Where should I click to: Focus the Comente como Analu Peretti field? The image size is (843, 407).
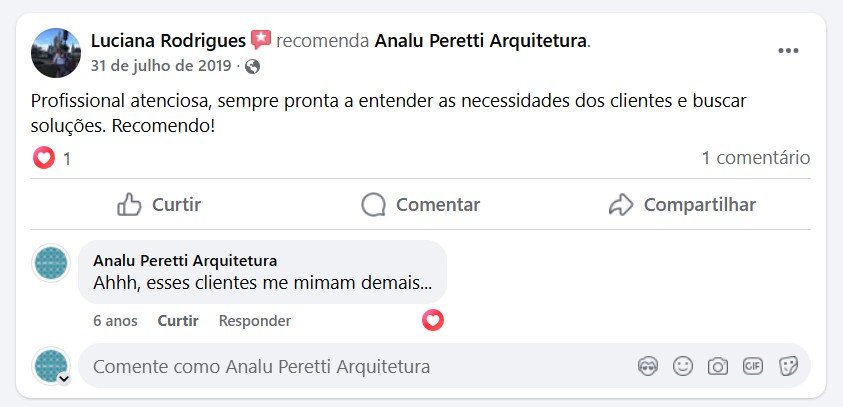pyautogui.click(x=350, y=367)
